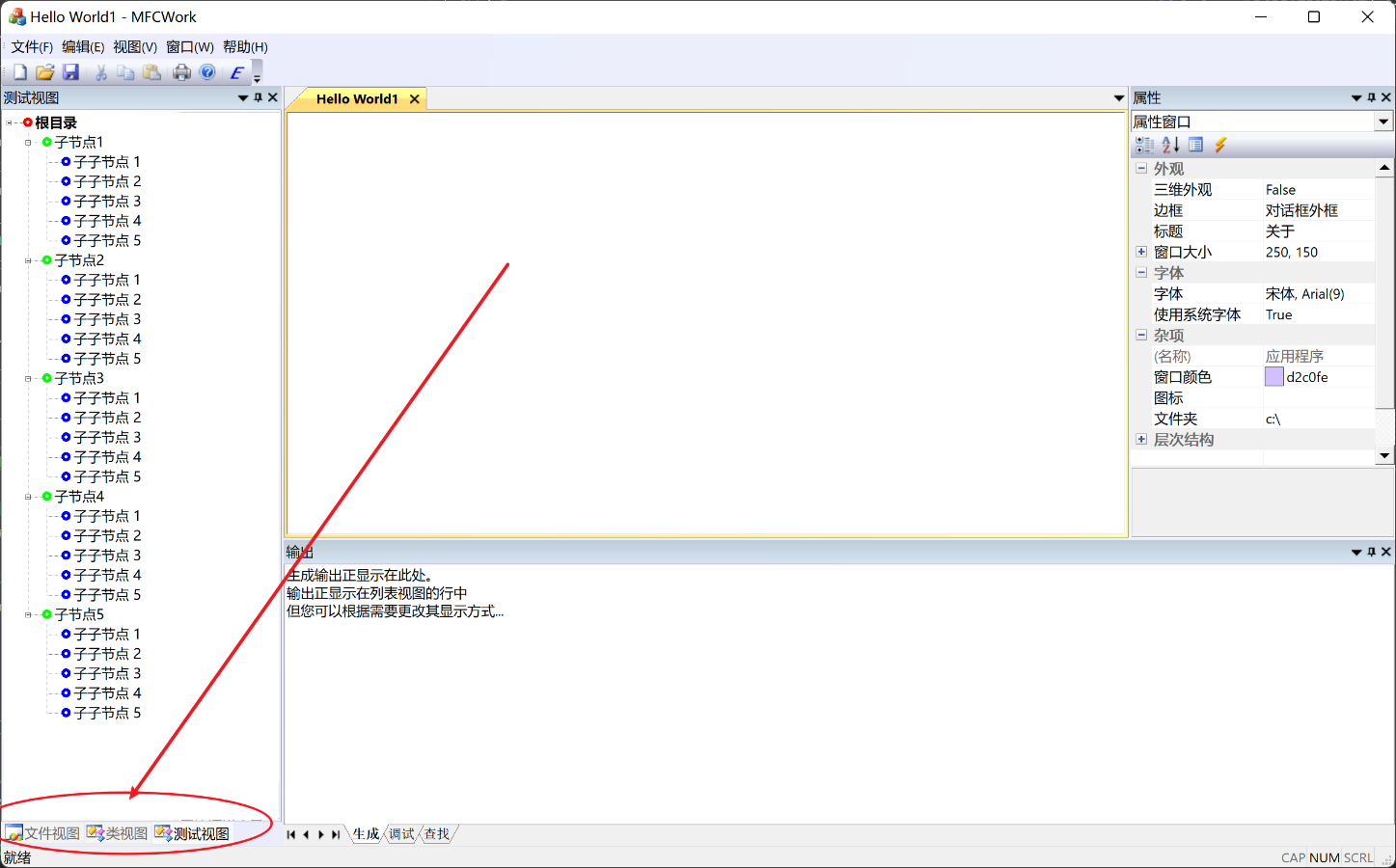Screen dimensions: 1396x868
Task: Save the document with the floppy disk icon
Action: coord(70,72)
